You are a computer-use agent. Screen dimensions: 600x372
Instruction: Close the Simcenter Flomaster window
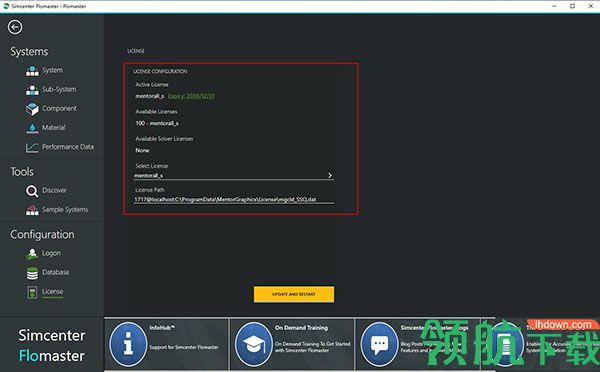click(x=590, y=6)
